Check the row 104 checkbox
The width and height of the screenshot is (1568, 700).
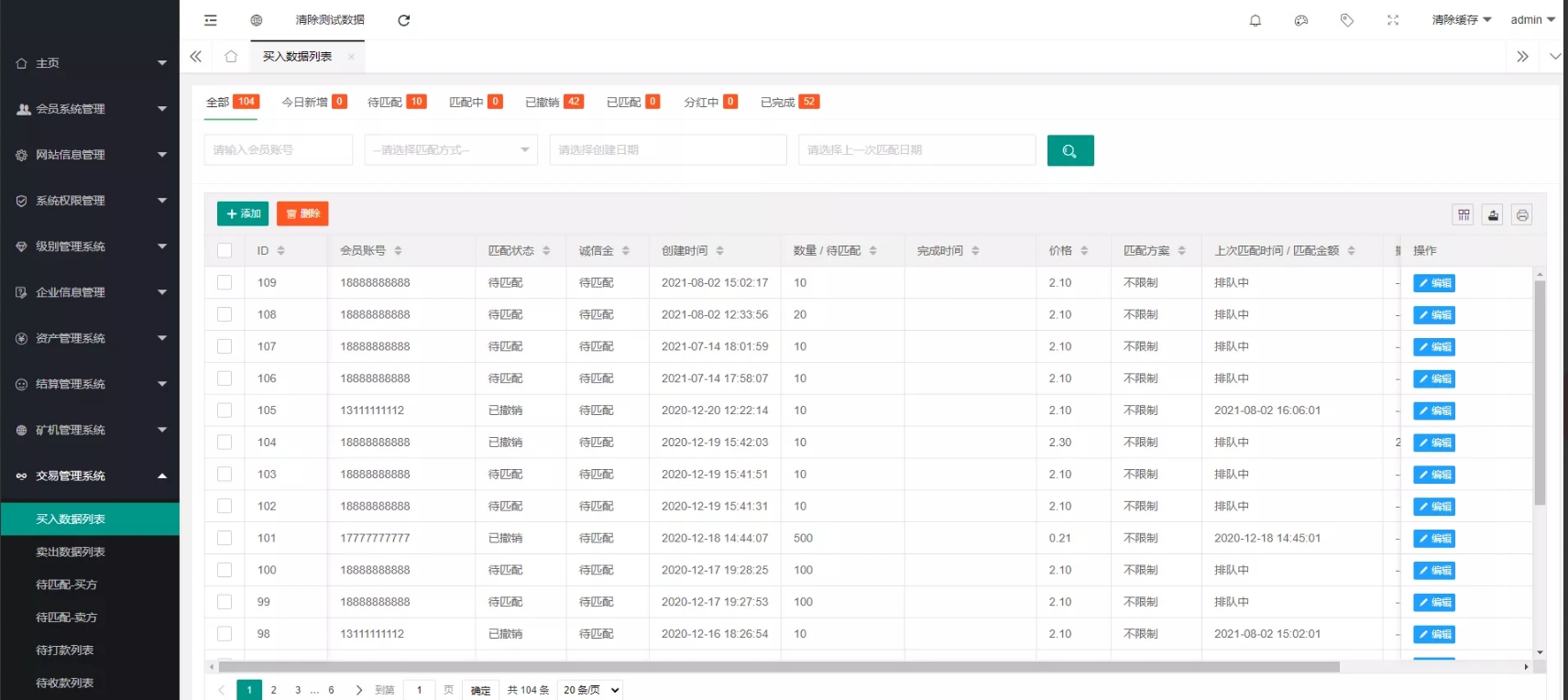pos(225,442)
